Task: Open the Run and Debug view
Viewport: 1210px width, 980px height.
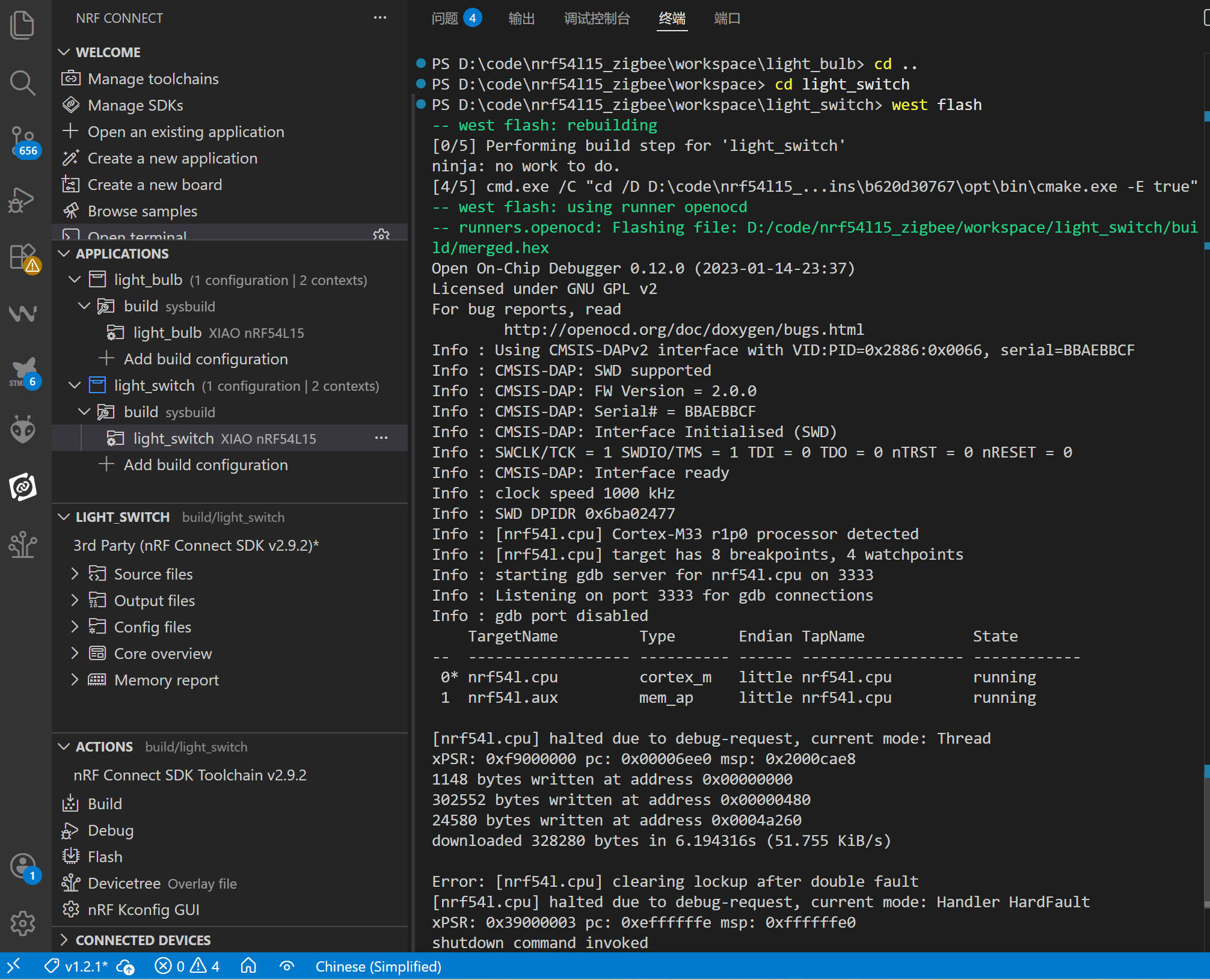Action: click(x=23, y=200)
